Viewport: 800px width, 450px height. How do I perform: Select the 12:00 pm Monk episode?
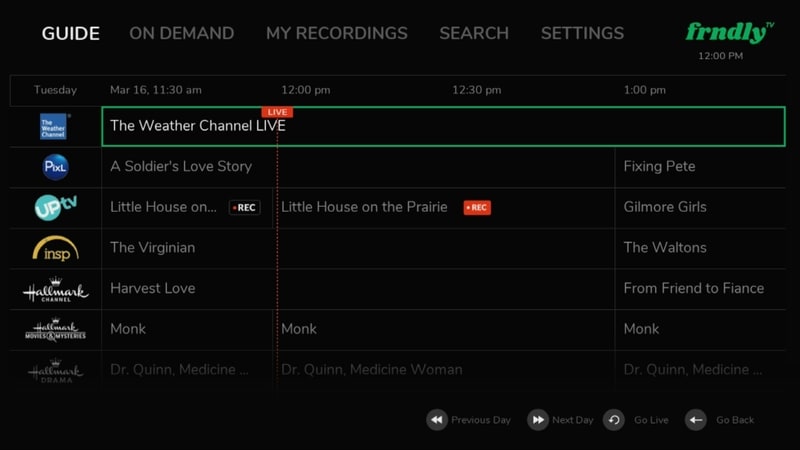tap(444, 329)
